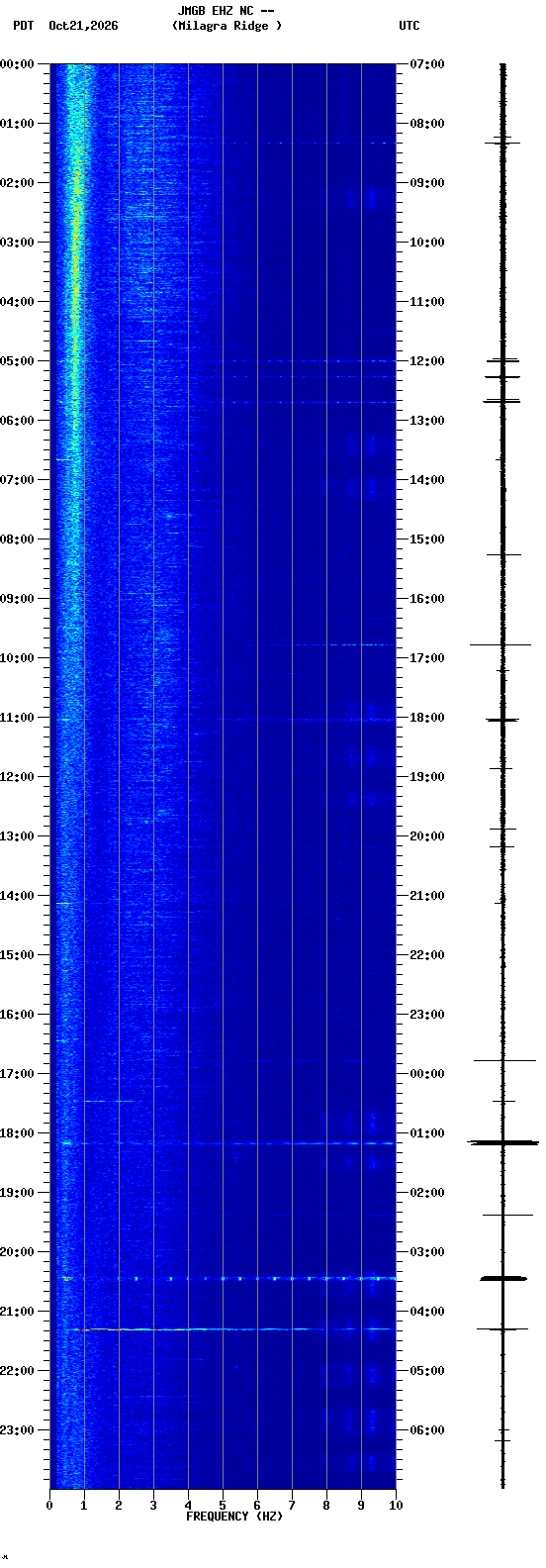Click the frequency axis value '10'
Viewport: 546px width, 1568px height.
[x=396, y=1506]
